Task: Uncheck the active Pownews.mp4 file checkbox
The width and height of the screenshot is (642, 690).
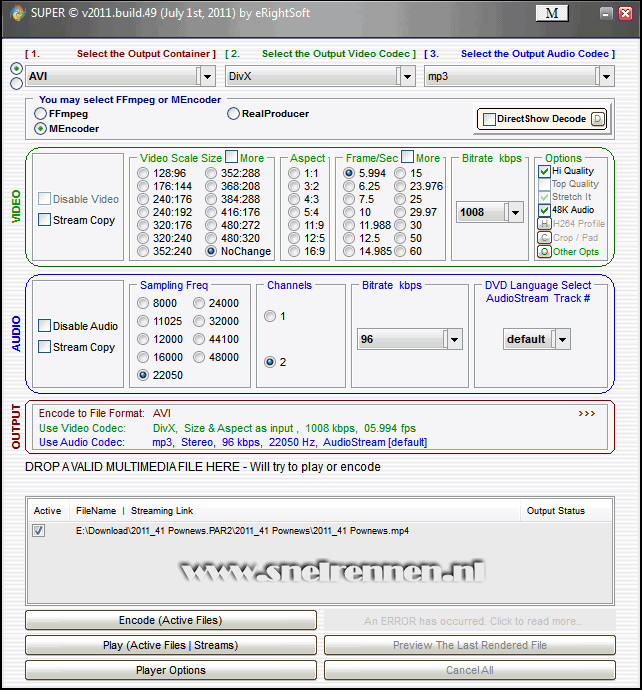Action: click(39, 531)
